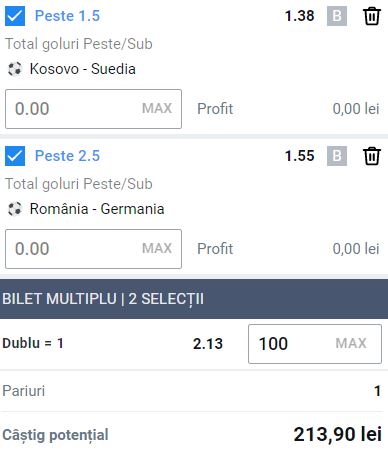This screenshot has width=388, height=453.
Task: Delete the Kosovo - Suedia selection with trash icon
Action: point(372,16)
